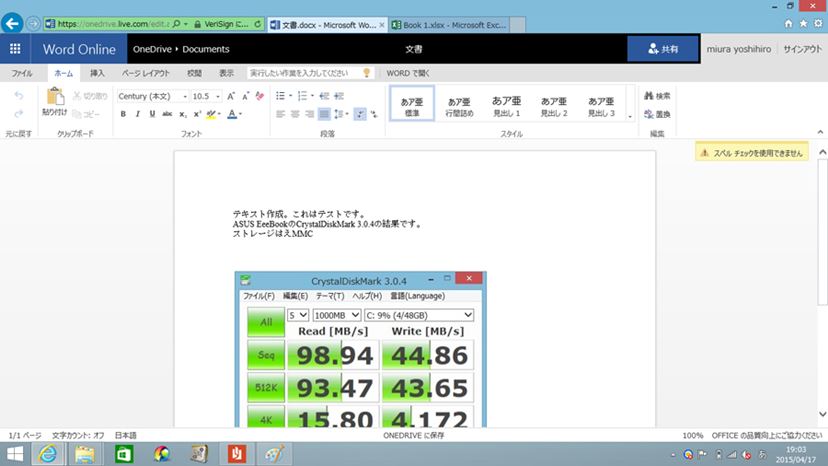Collapse the ribbon with the chevron
This screenshot has width=828, height=466.
pyautogui.click(x=820, y=132)
